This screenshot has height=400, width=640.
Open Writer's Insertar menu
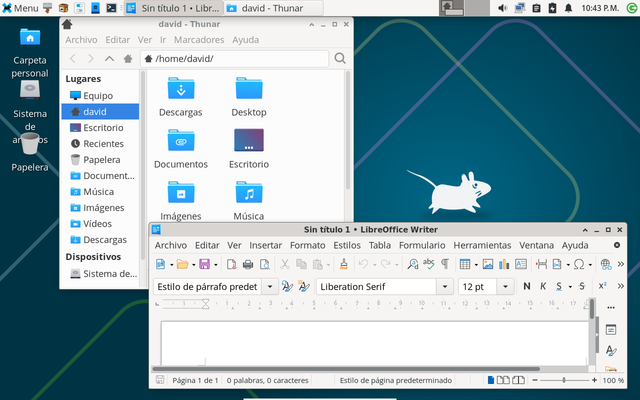tap(265, 245)
